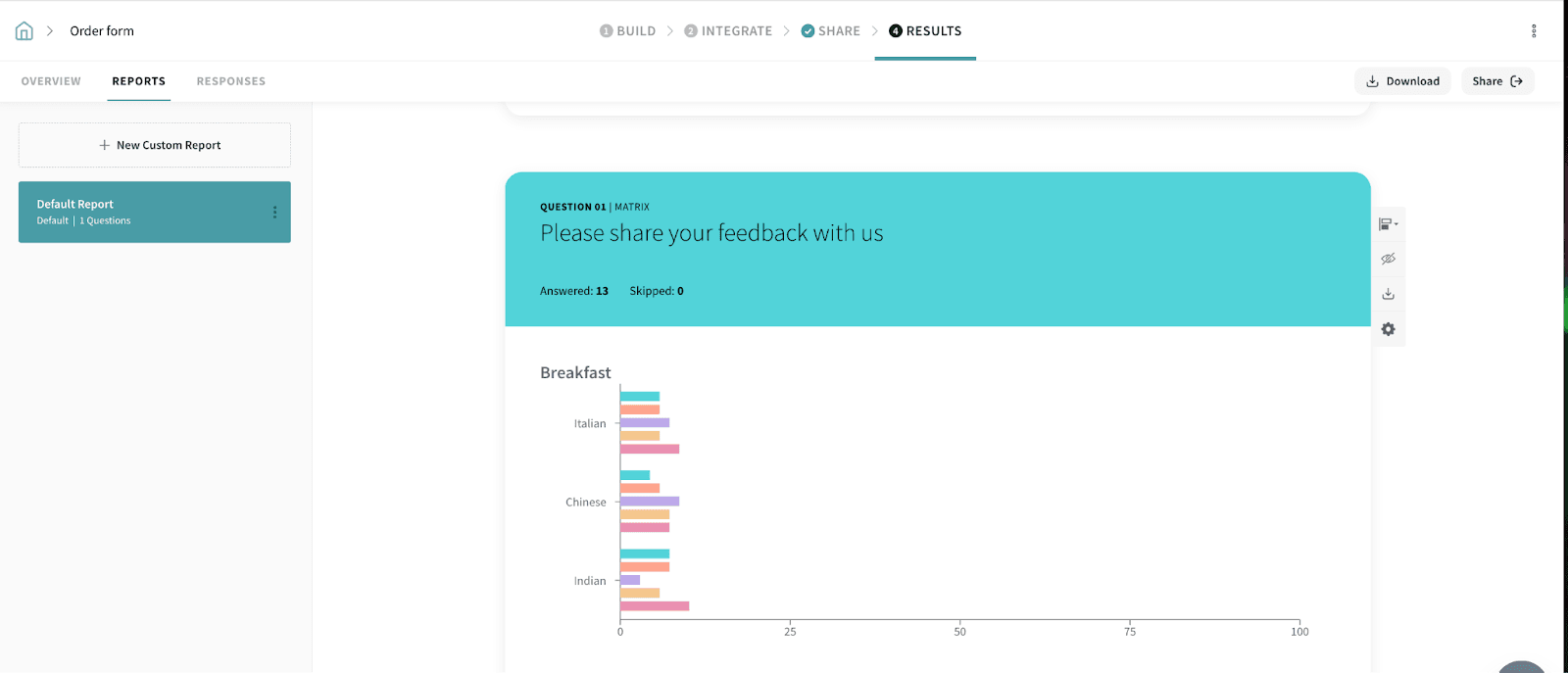Open the Share step in the workflow
1568x673 pixels.
[831, 31]
